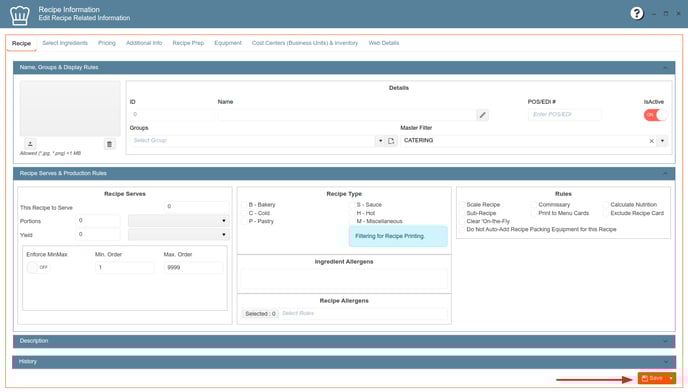The height and width of the screenshot is (392, 688).
Task: Click the POS/EDI # input field
Action: (x=565, y=115)
